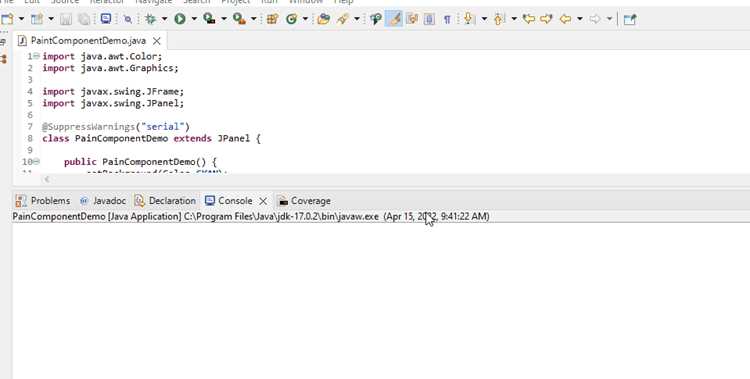
Task: Toggle Mark Occurrences highlighter
Action: [x=394, y=19]
